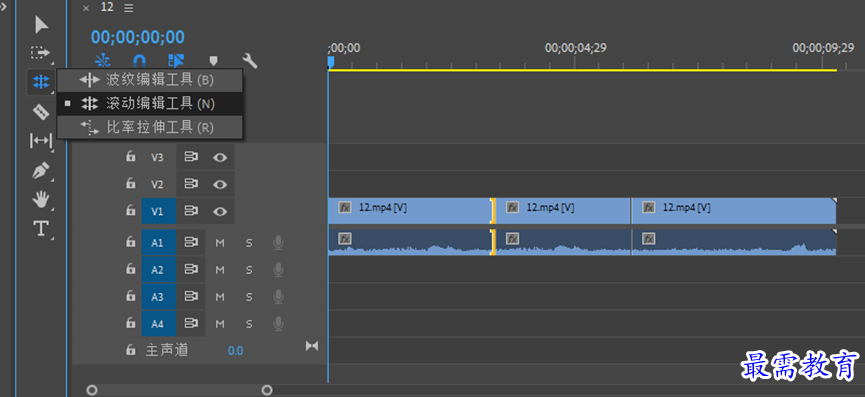The width and height of the screenshot is (865, 397).
Task: Toggle lock on track A4
Action: coord(131,323)
